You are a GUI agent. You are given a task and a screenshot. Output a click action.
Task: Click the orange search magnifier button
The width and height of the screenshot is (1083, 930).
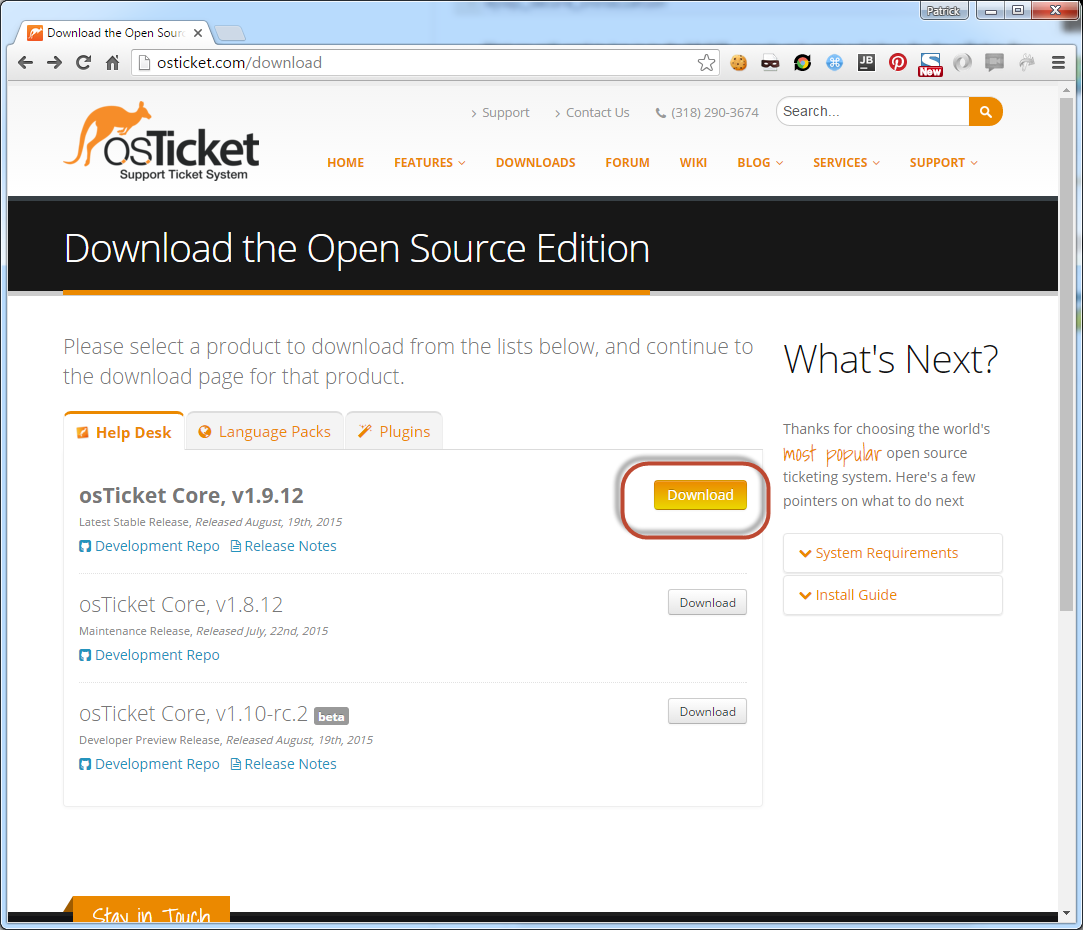(x=986, y=111)
